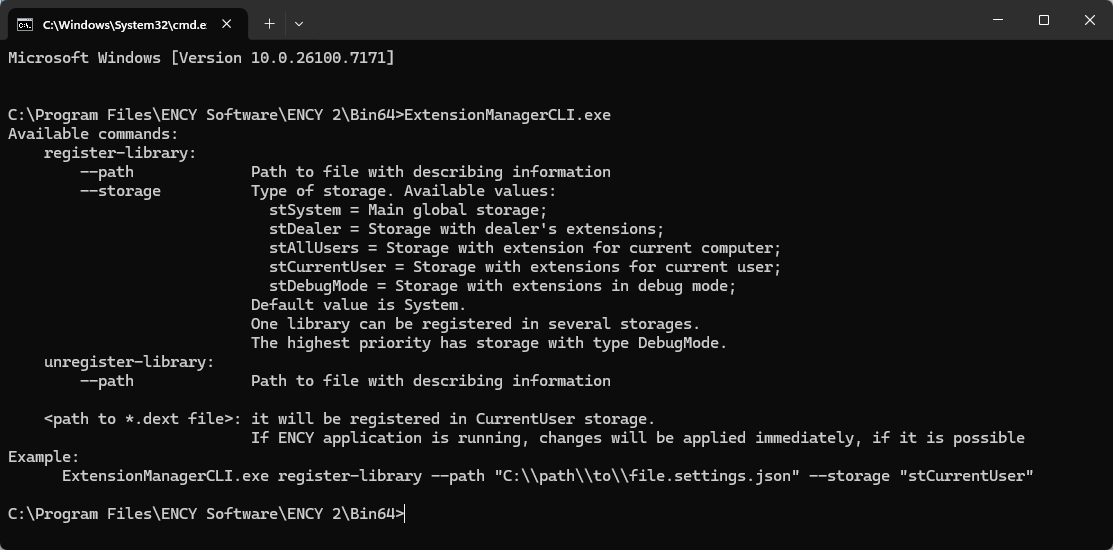Click the unregister-library command heading
The image size is (1113, 550).
[129, 362]
